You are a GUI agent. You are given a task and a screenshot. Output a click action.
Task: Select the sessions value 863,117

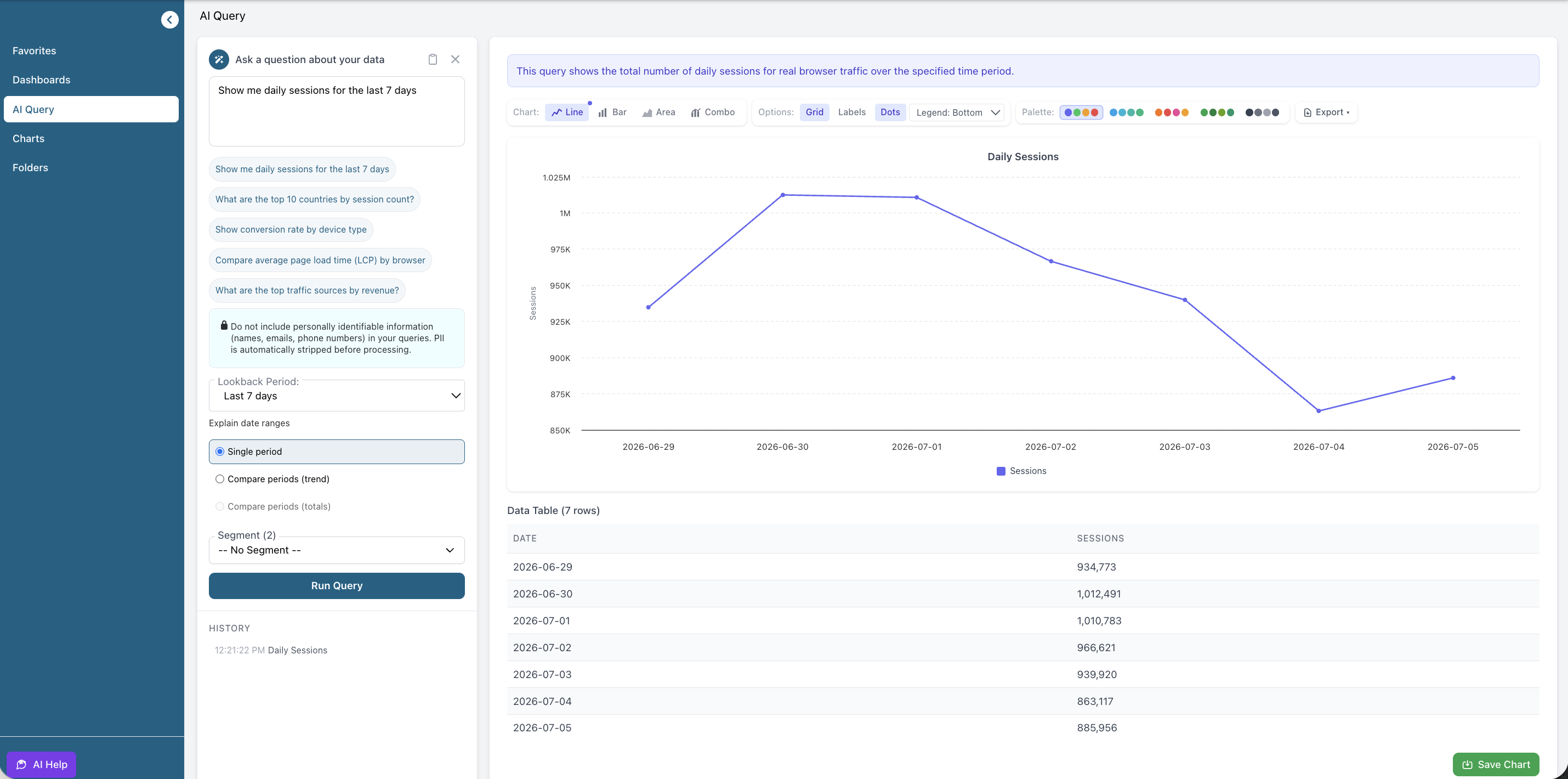[1095, 701]
